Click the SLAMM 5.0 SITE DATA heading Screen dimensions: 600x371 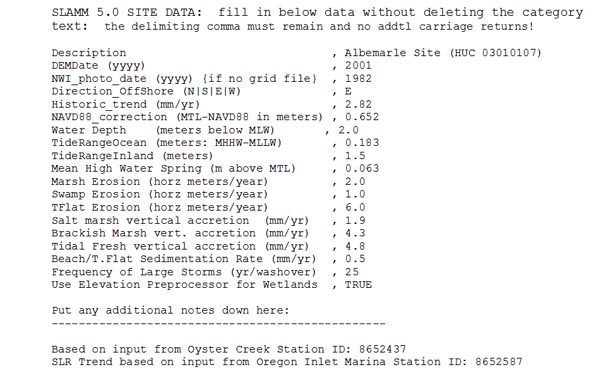pyautogui.click(x=127, y=12)
